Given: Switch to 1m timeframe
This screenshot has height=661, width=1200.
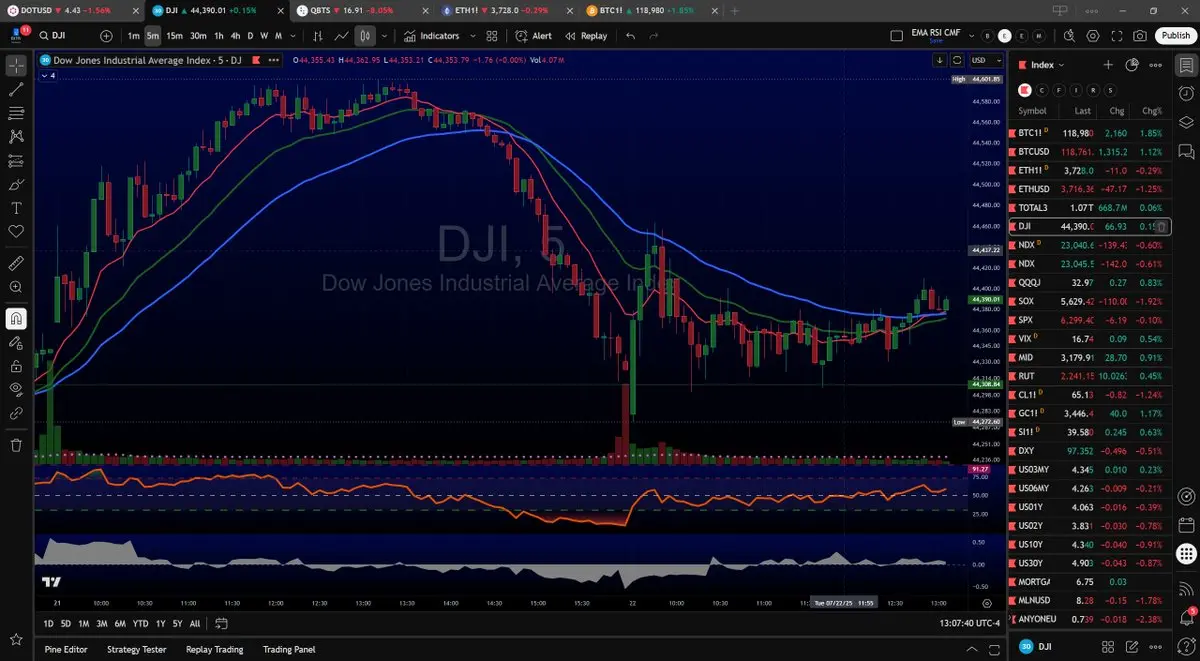Looking at the screenshot, I should click(x=134, y=36).
